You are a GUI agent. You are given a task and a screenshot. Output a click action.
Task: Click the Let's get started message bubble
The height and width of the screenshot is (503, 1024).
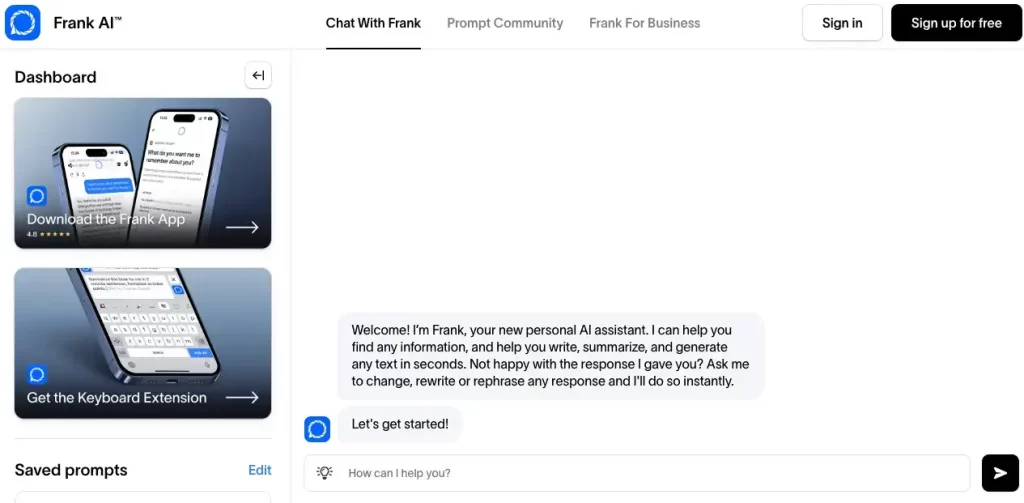(x=400, y=424)
